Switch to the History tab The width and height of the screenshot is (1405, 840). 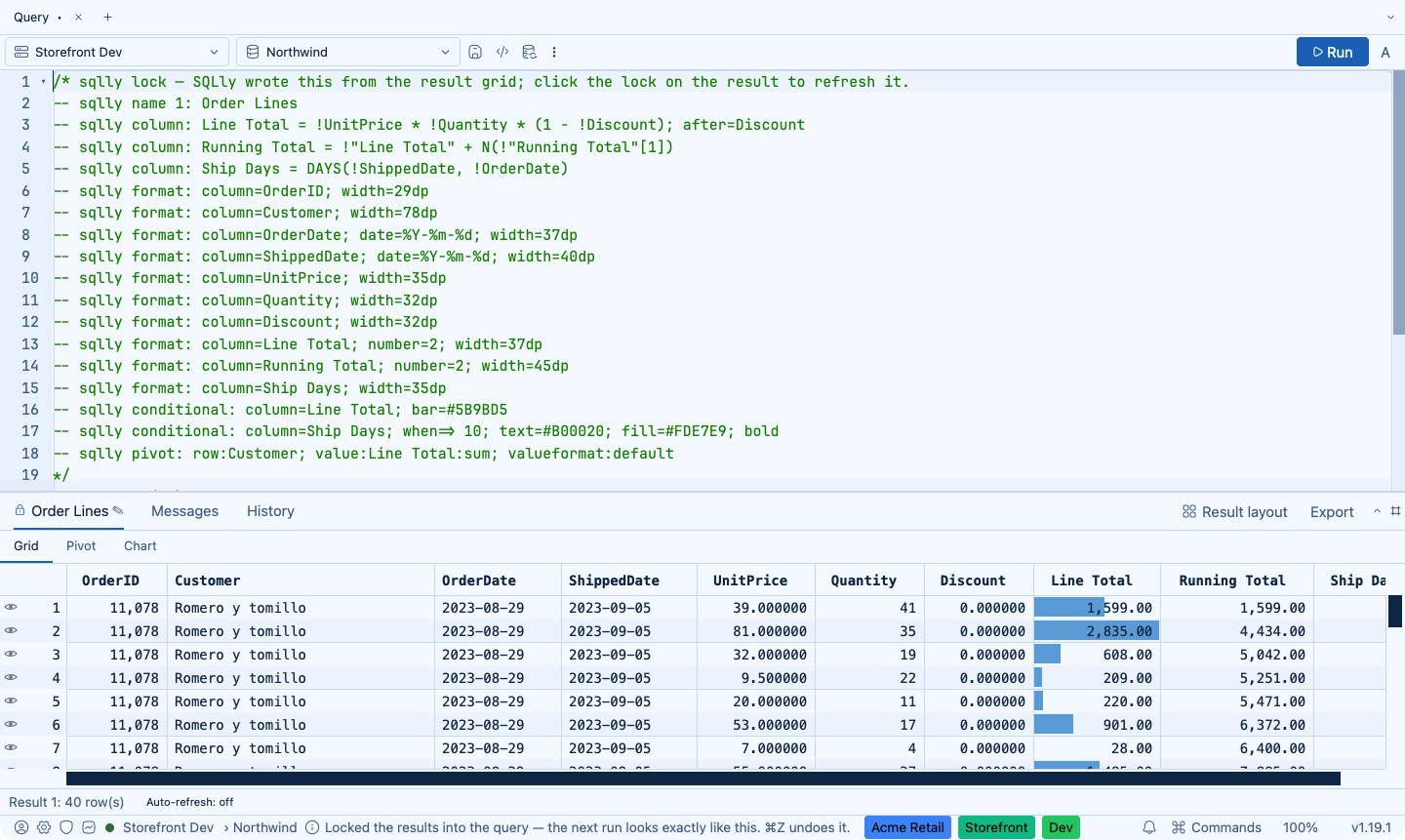click(x=270, y=510)
